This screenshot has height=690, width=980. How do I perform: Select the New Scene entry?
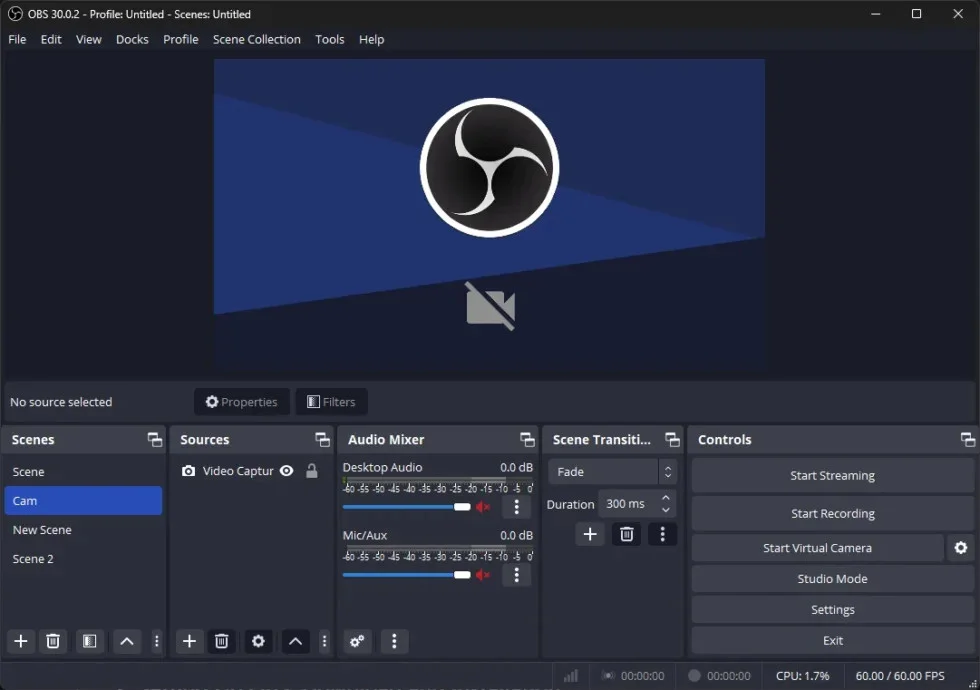point(83,530)
